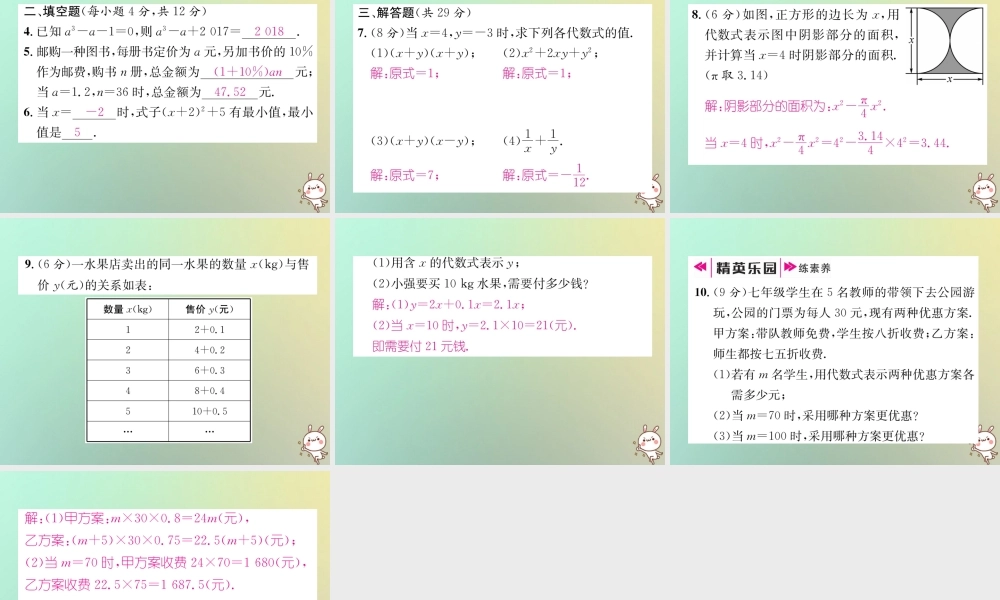Click the table cell 10+0.5

point(209,411)
